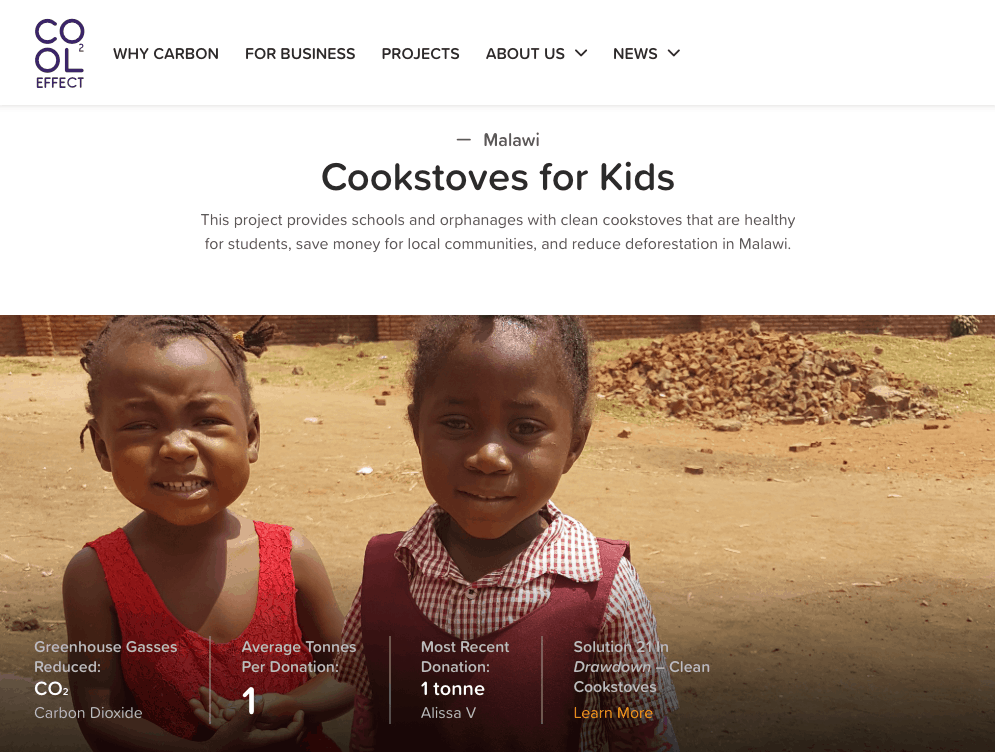995x752 pixels.
Task: Open the Projects menu item
Action: (x=420, y=54)
